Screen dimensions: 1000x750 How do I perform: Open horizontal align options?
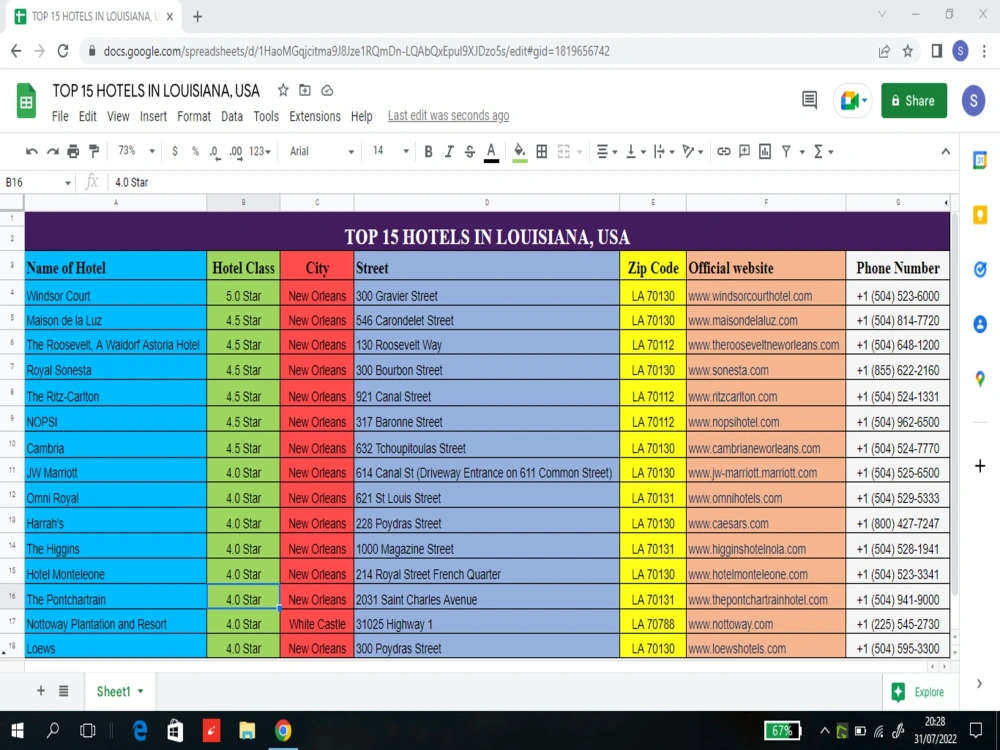pos(607,152)
